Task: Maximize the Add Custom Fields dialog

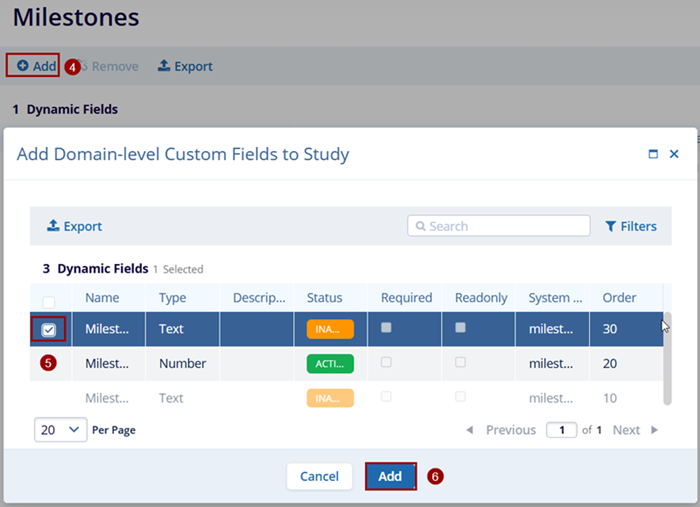Action: 653,155
